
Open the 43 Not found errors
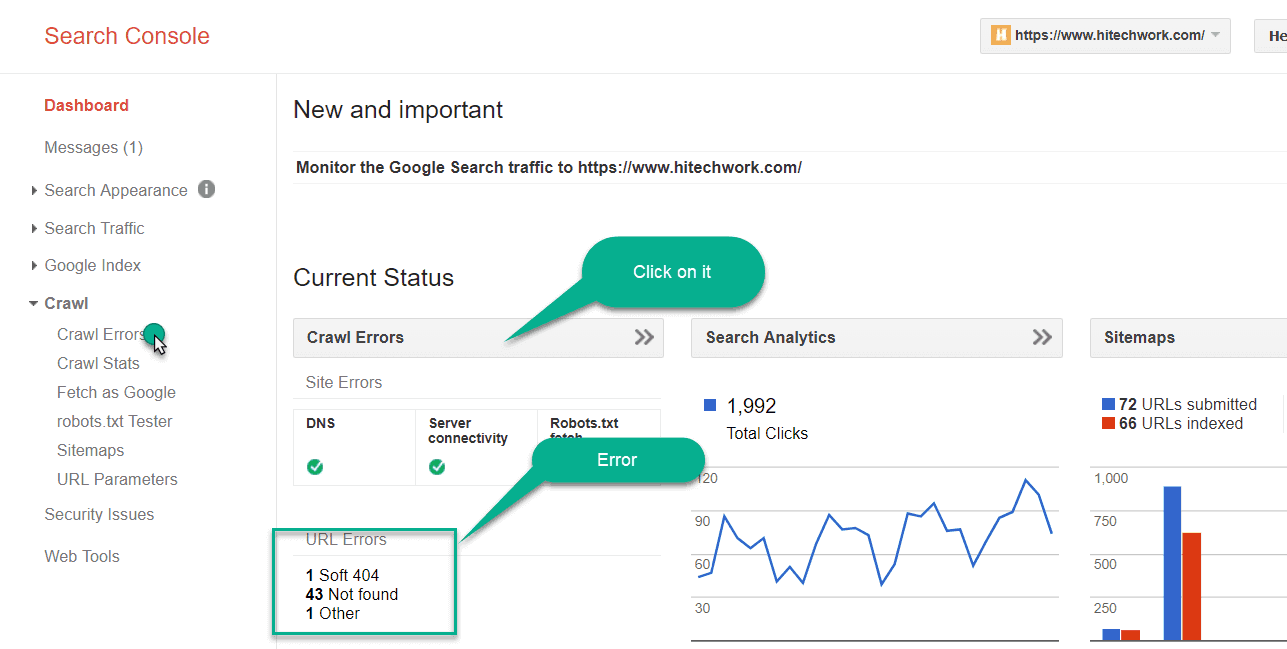352,594
